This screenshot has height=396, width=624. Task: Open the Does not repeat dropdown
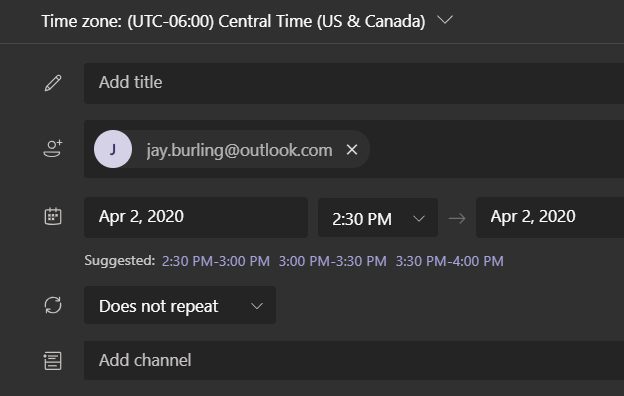180,305
